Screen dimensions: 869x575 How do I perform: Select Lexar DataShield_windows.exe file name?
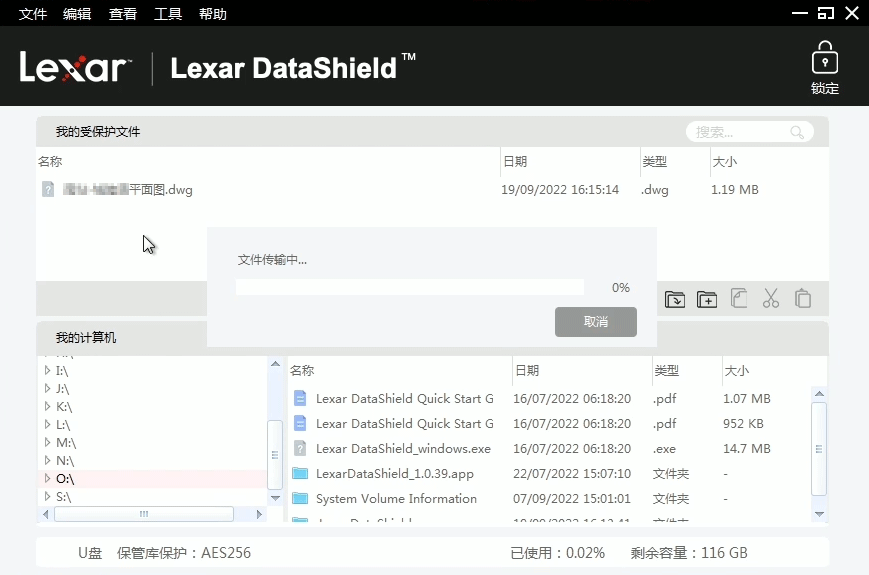[x=403, y=448]
